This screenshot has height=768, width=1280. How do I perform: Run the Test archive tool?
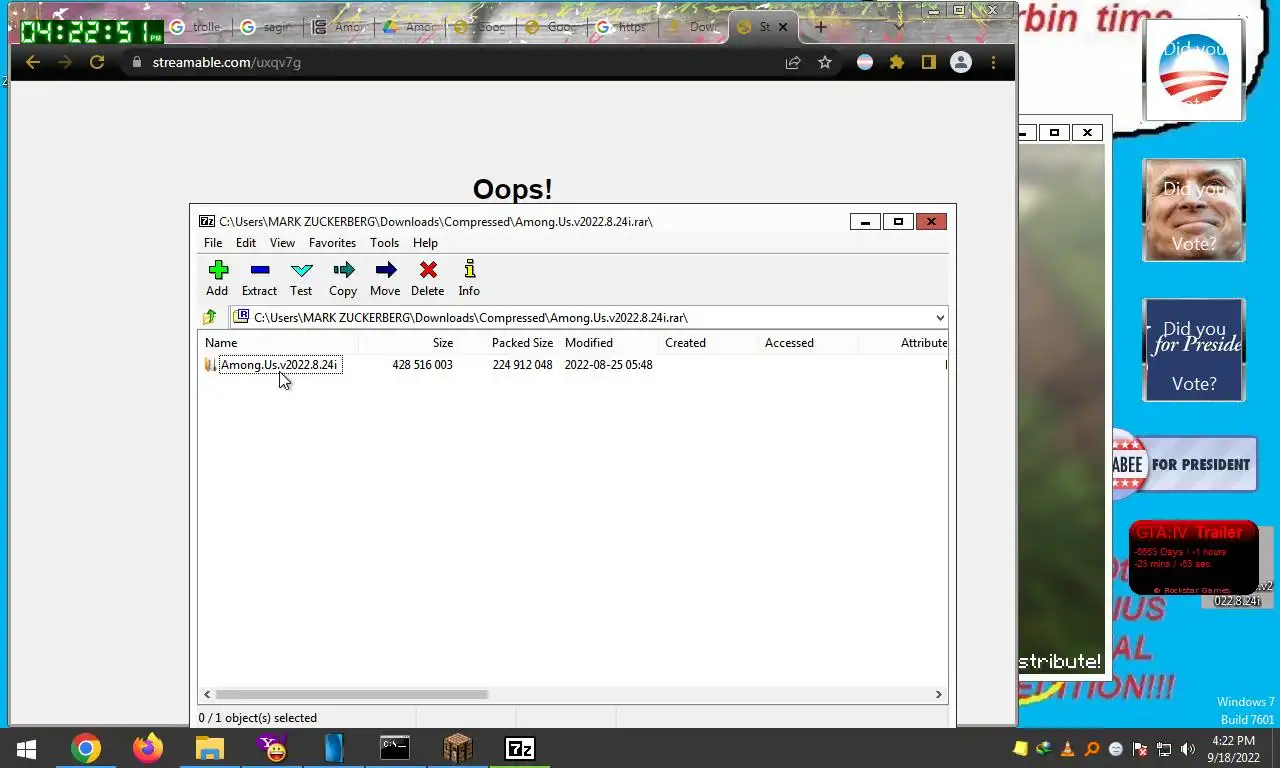[x=301, y=278]
